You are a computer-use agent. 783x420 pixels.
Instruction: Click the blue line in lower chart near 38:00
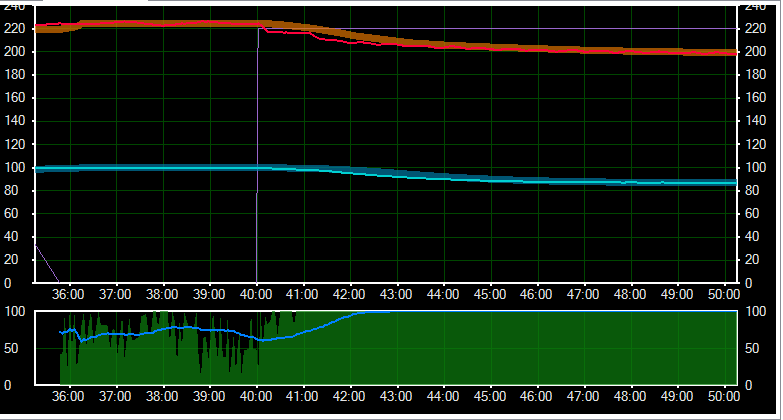point(162,328)
